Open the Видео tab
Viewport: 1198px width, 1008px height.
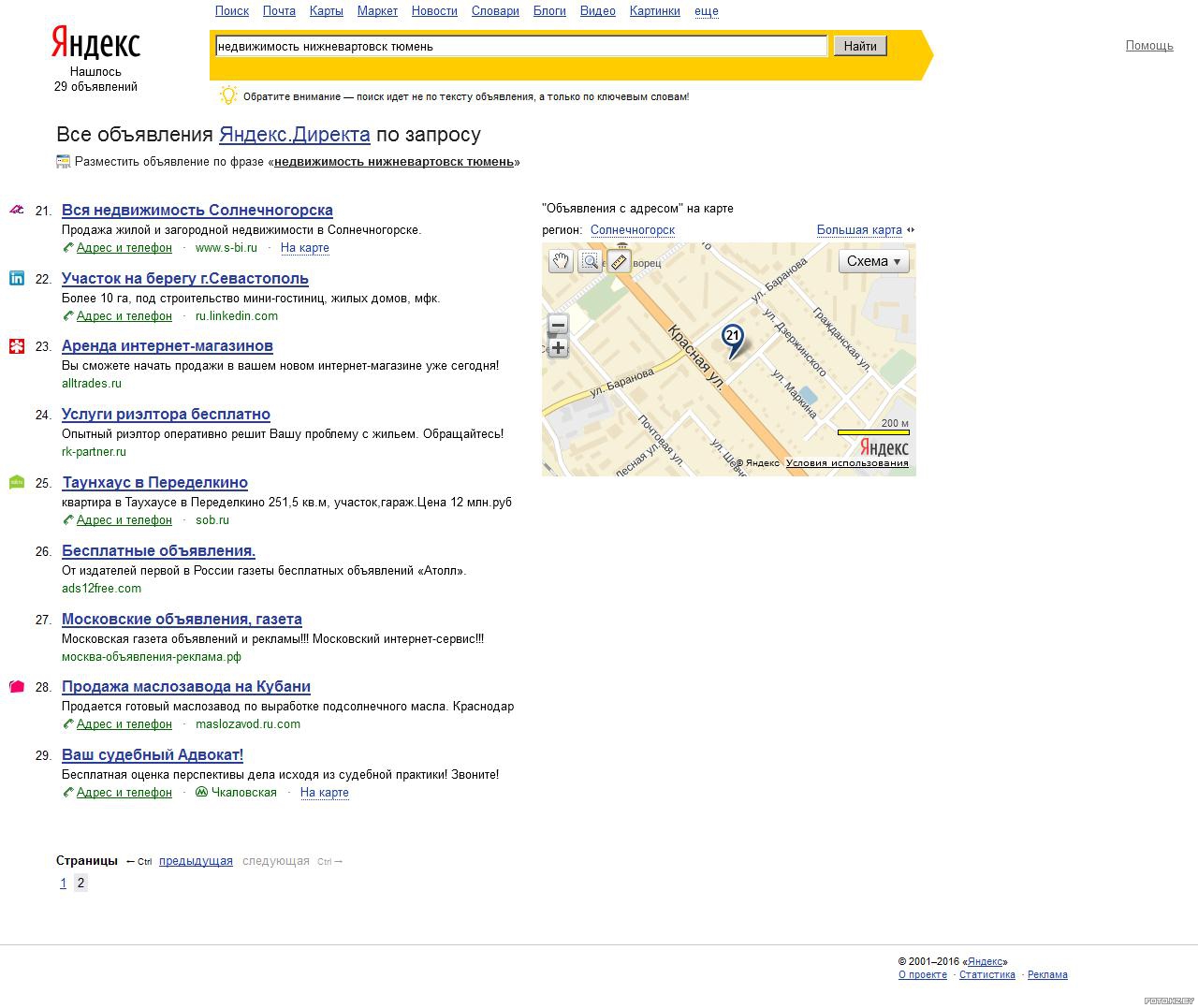[598, 11]
